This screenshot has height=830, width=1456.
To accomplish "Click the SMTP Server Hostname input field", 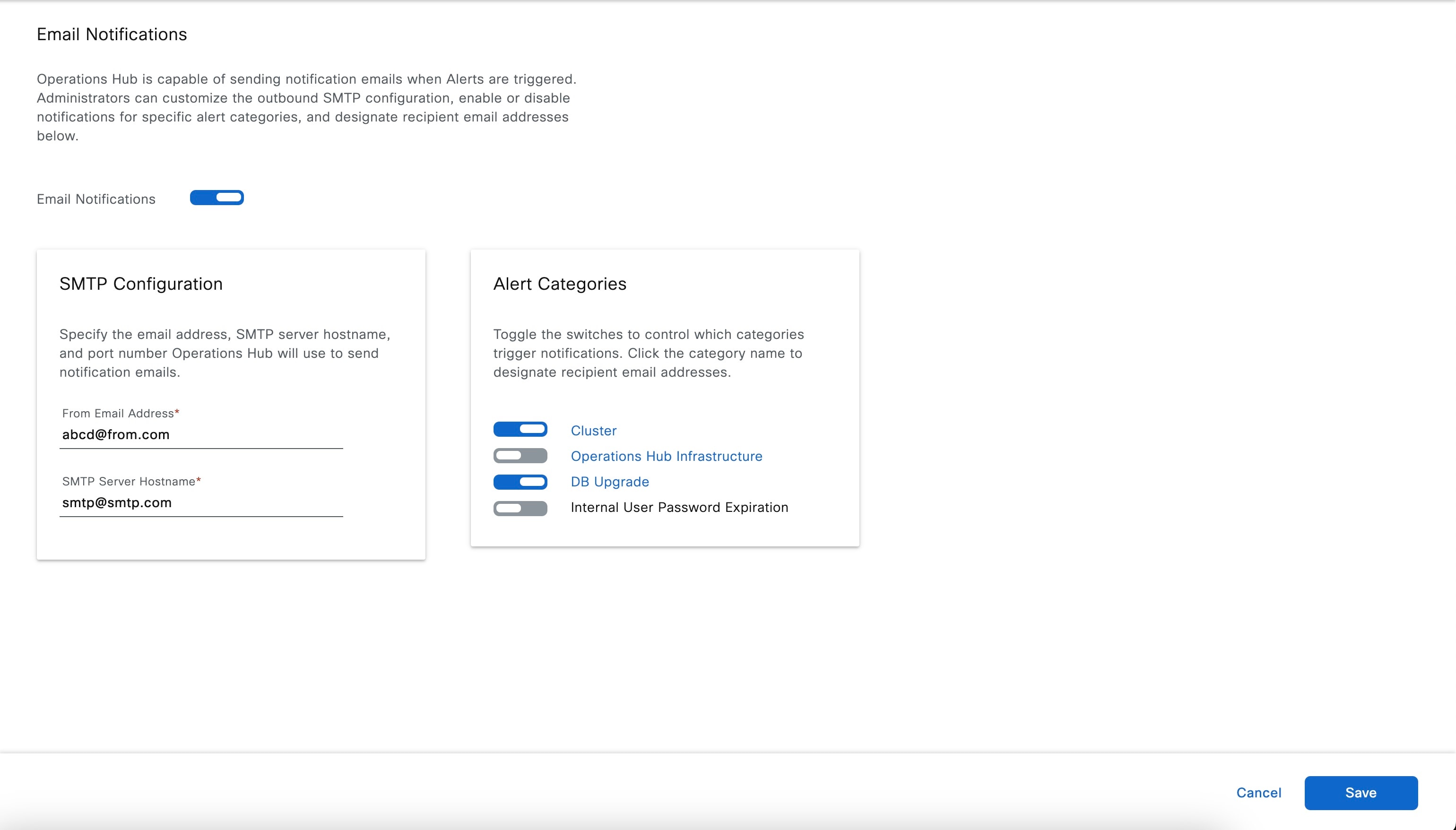I will coord(200,503).
